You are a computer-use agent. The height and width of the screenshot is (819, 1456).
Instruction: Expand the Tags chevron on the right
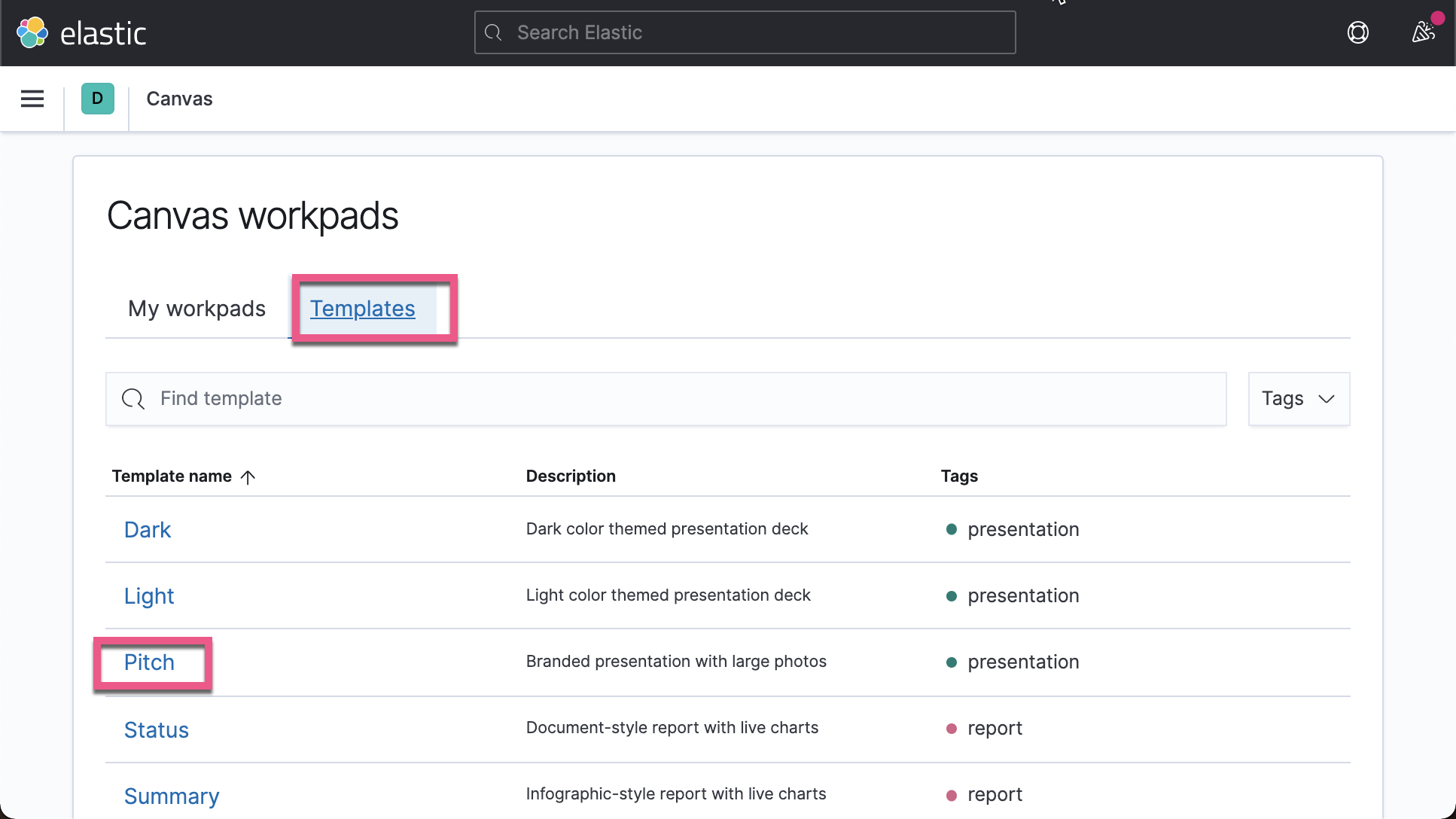(x=1327, y=399)
